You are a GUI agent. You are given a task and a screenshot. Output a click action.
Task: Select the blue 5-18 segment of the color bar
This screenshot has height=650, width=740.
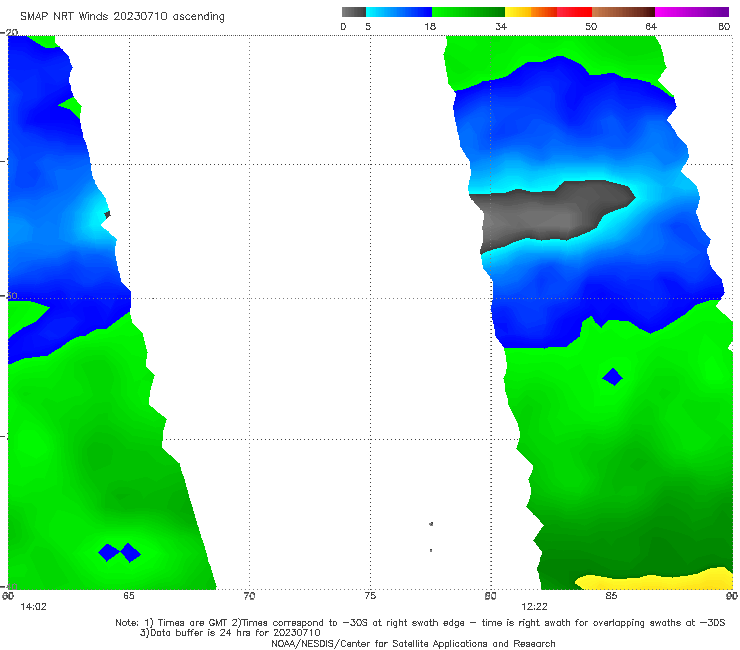[x=399, y=12]
